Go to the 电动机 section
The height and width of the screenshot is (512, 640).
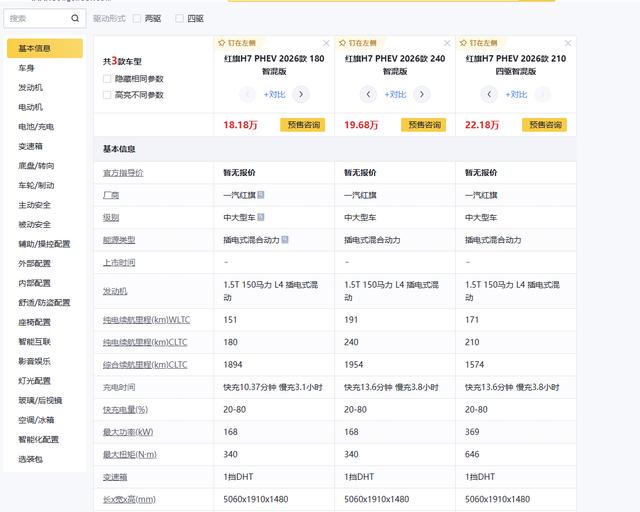(x=30, y=107)
